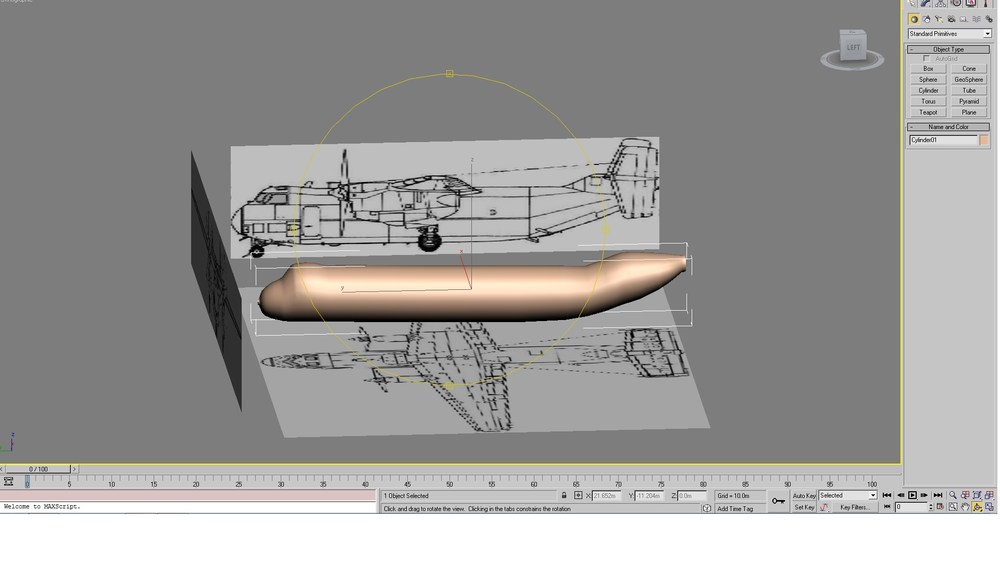
Task: Click the Set Keys key icon
Action: (x=778, y=501)
